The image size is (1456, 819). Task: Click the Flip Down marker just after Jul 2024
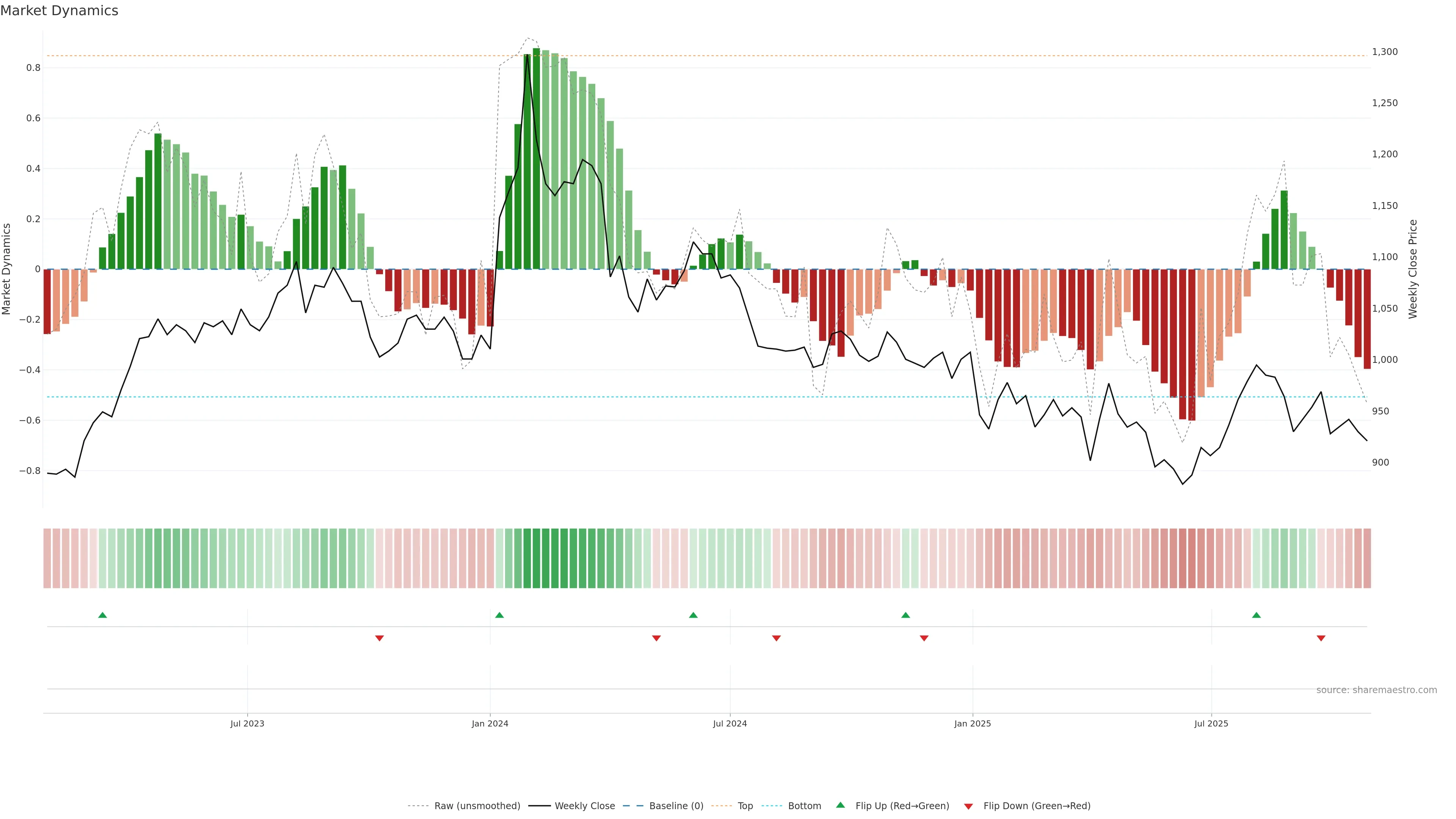coord(776,638)
